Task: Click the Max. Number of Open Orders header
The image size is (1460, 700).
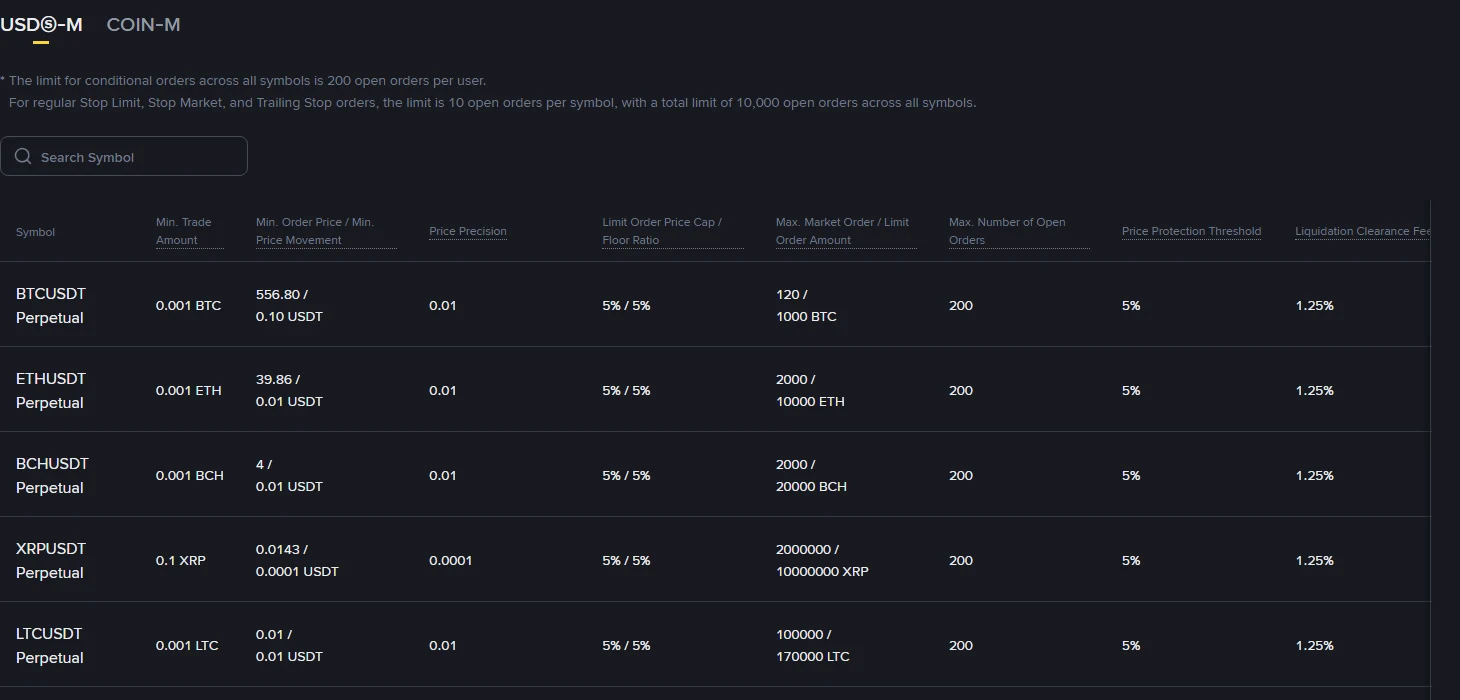Action: [1019, 231]
